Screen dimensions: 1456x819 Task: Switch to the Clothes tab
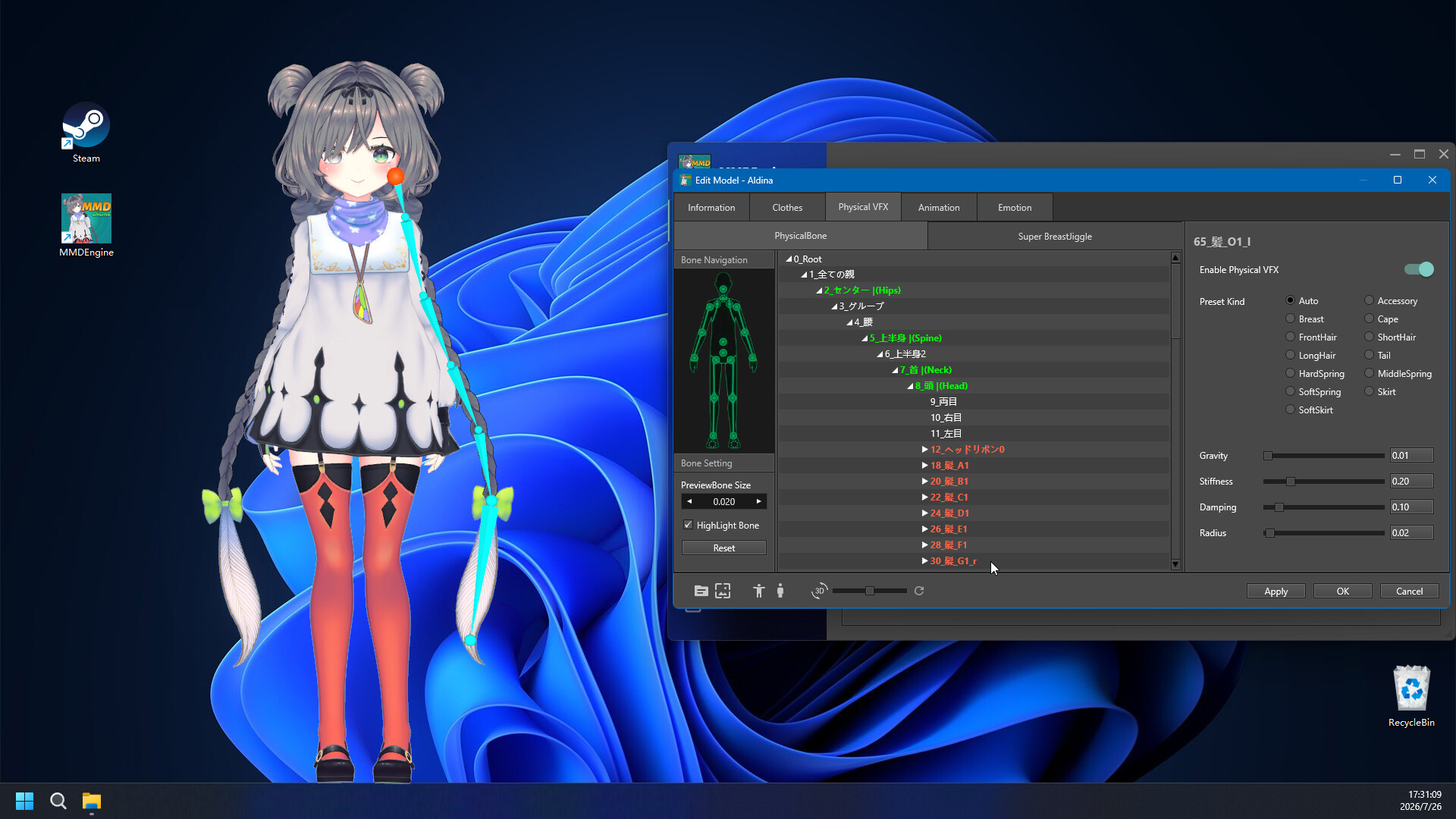click(787, 207)
